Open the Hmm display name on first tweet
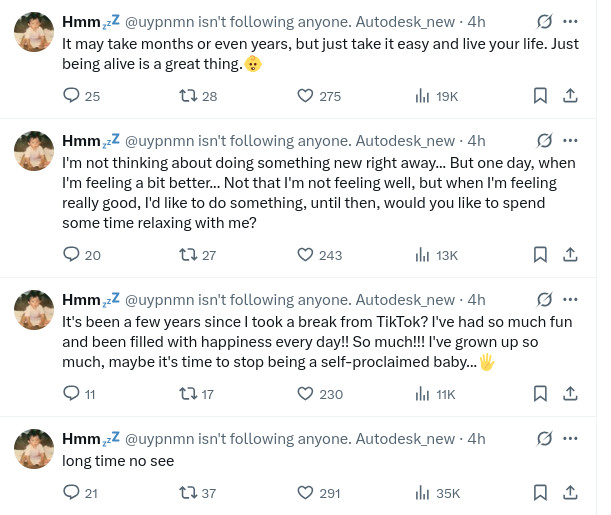This screenshot has height=515, width=611. point(80,20)
